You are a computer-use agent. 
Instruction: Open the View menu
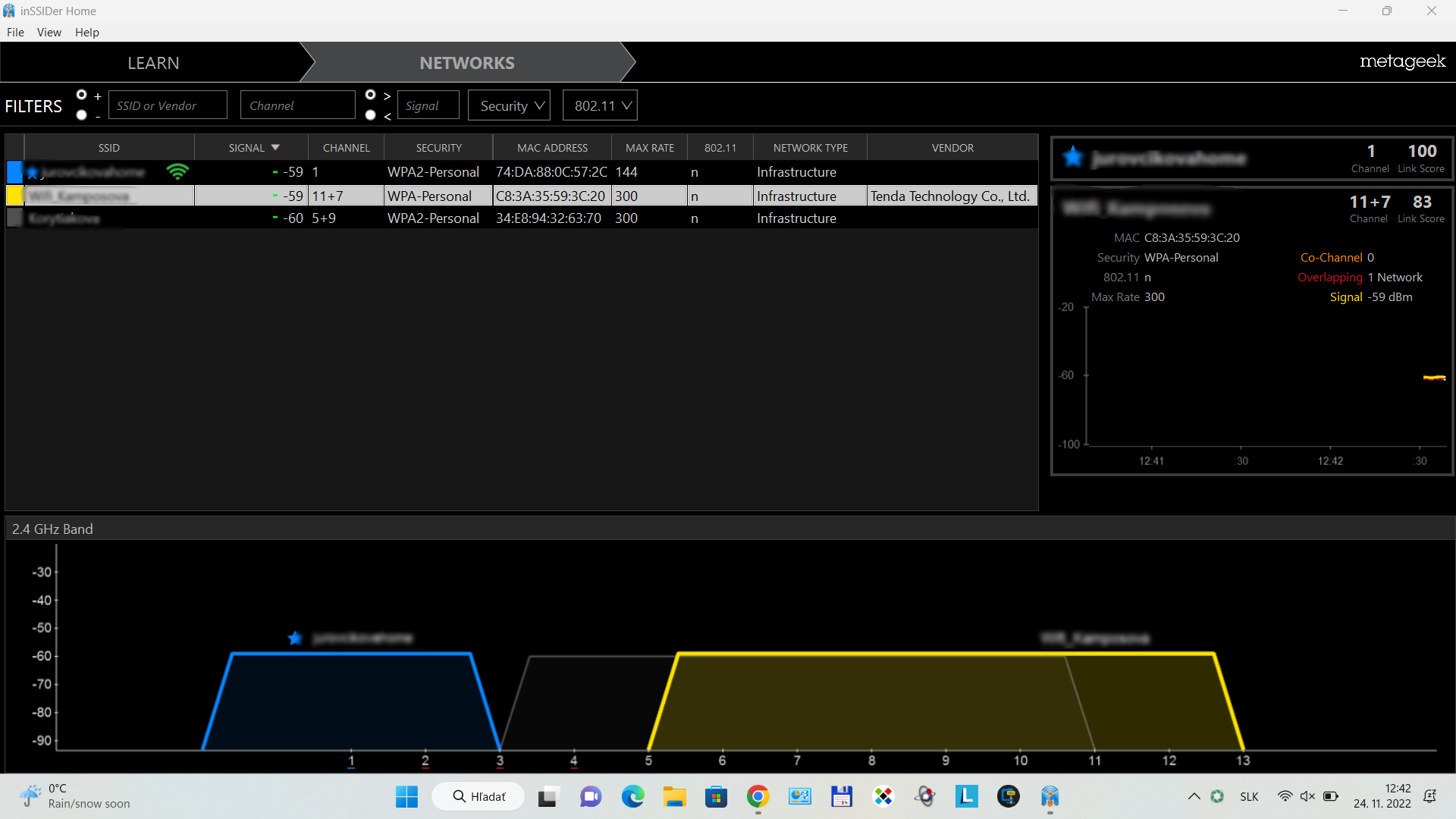pyautogui.click(x=49, y=32)
